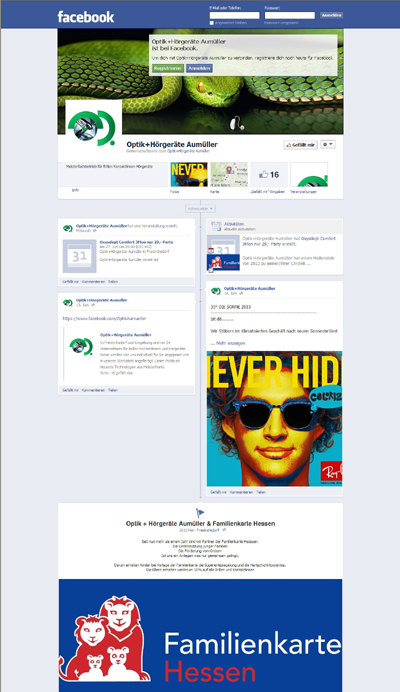Click the thumbs-up likes tile showing 16
The width and height of the screenshot is (400, 692).
click(x=269, y=175)
